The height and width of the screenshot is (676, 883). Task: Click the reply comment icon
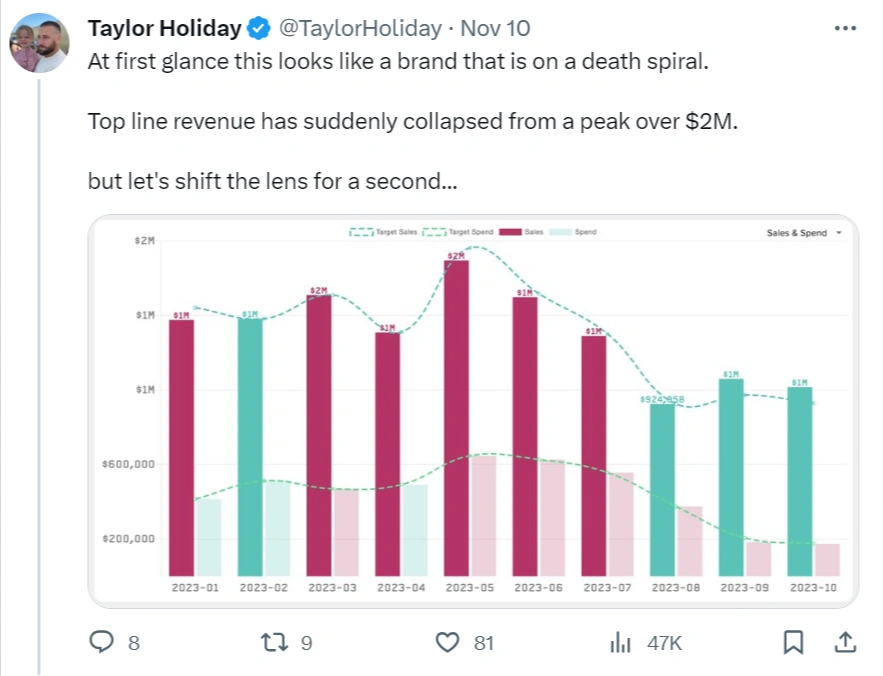click(x=102, y=642)
